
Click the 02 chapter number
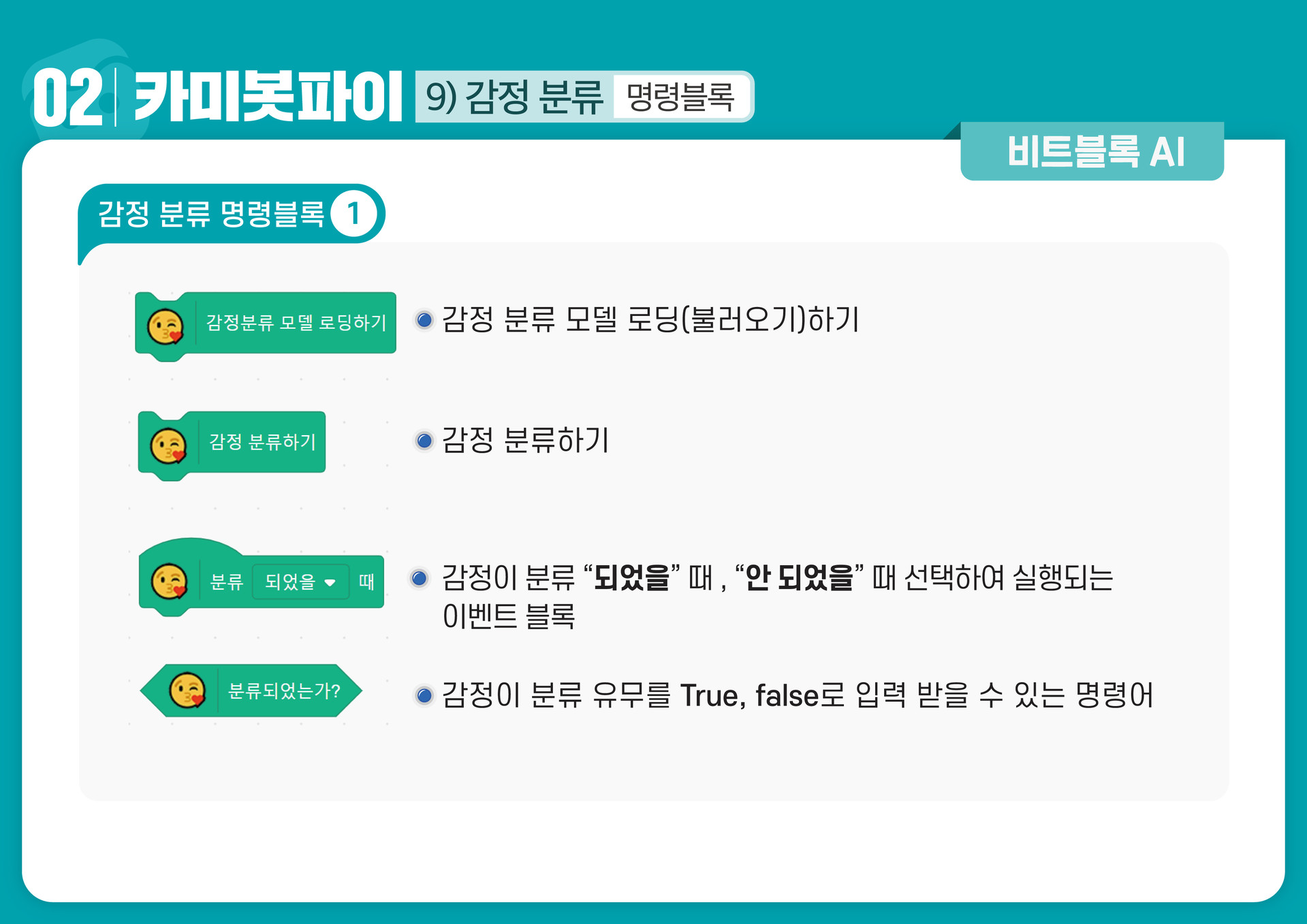coord(67,99)
